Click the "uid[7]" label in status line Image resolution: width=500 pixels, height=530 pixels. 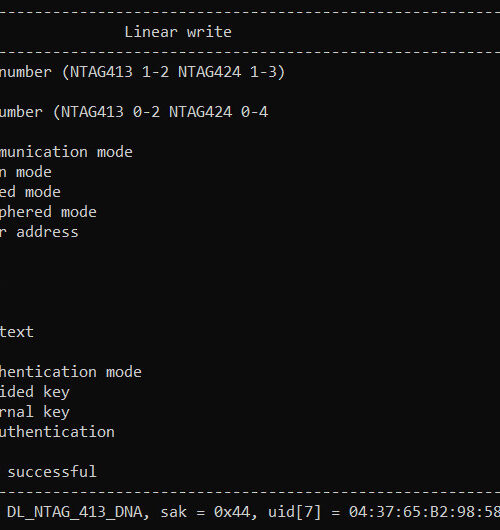click(x=294, y=512)
